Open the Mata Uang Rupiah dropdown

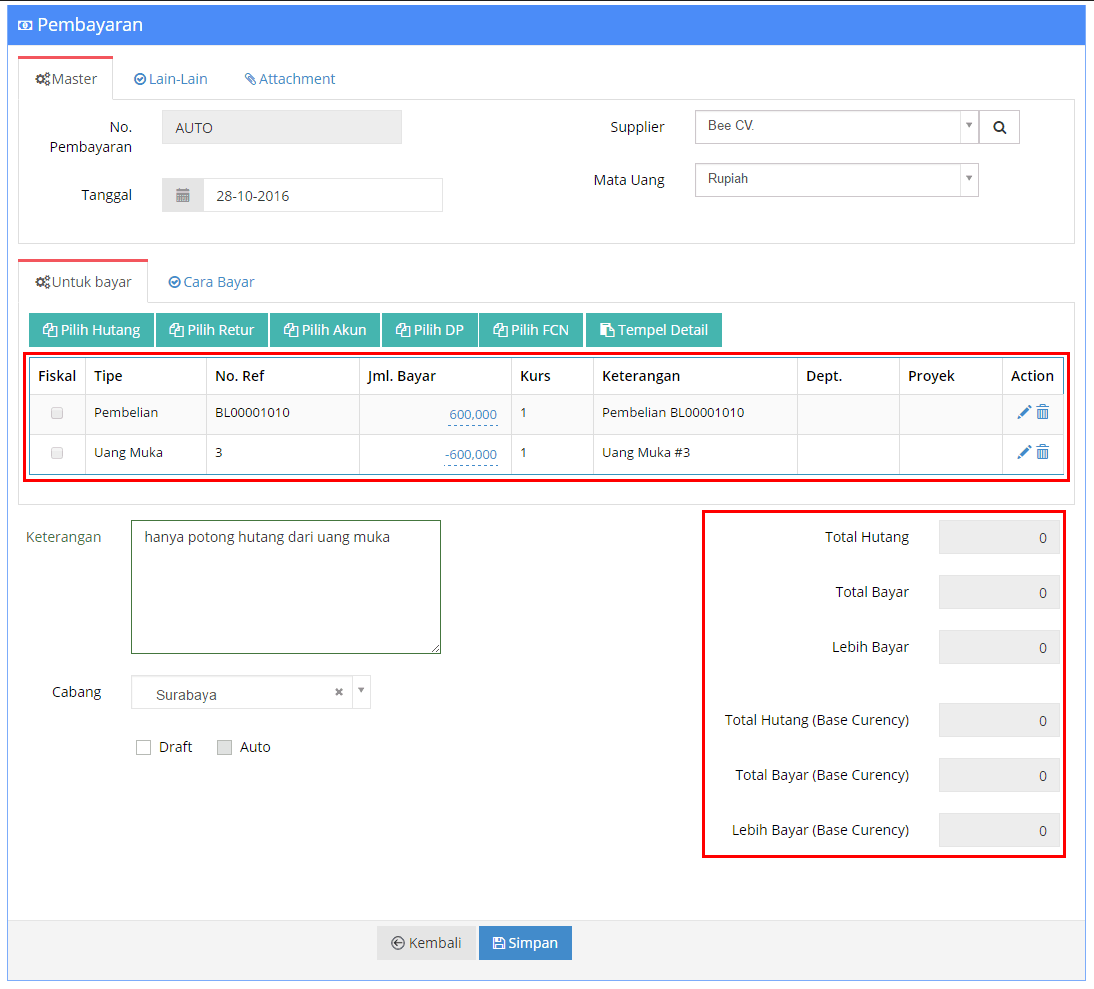pos(836,180)
